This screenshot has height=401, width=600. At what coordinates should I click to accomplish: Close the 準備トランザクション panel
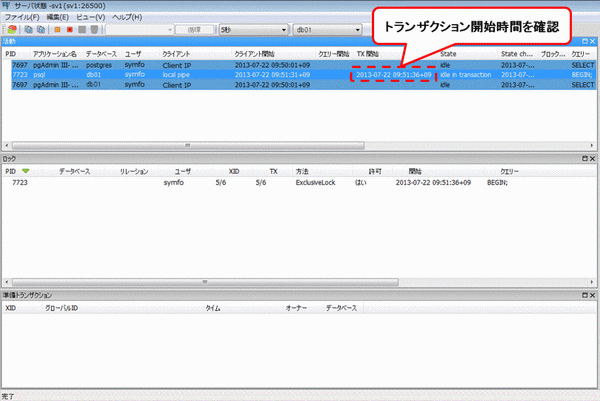(594, 296)
